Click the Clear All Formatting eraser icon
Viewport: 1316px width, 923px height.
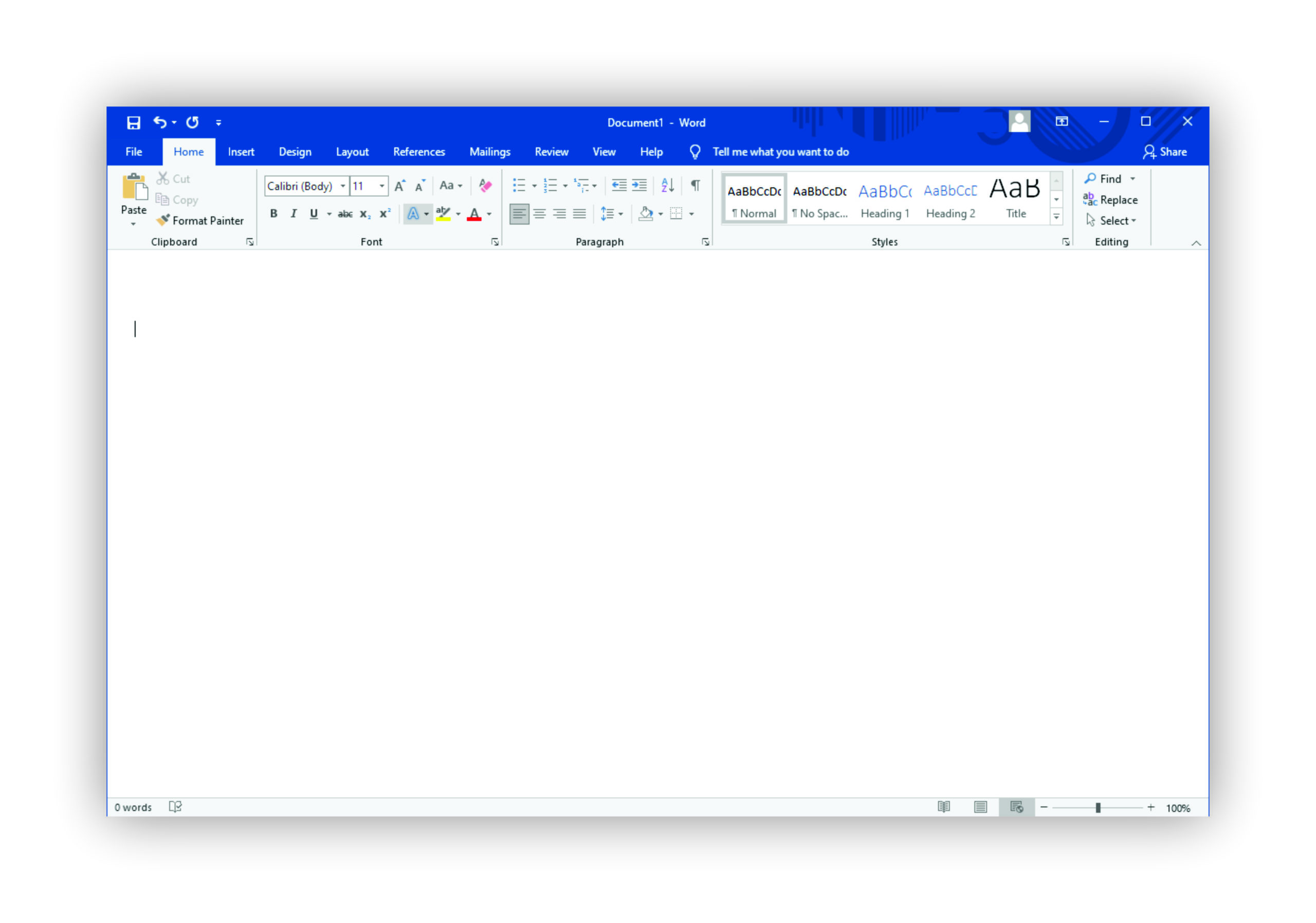coord(485,185)
